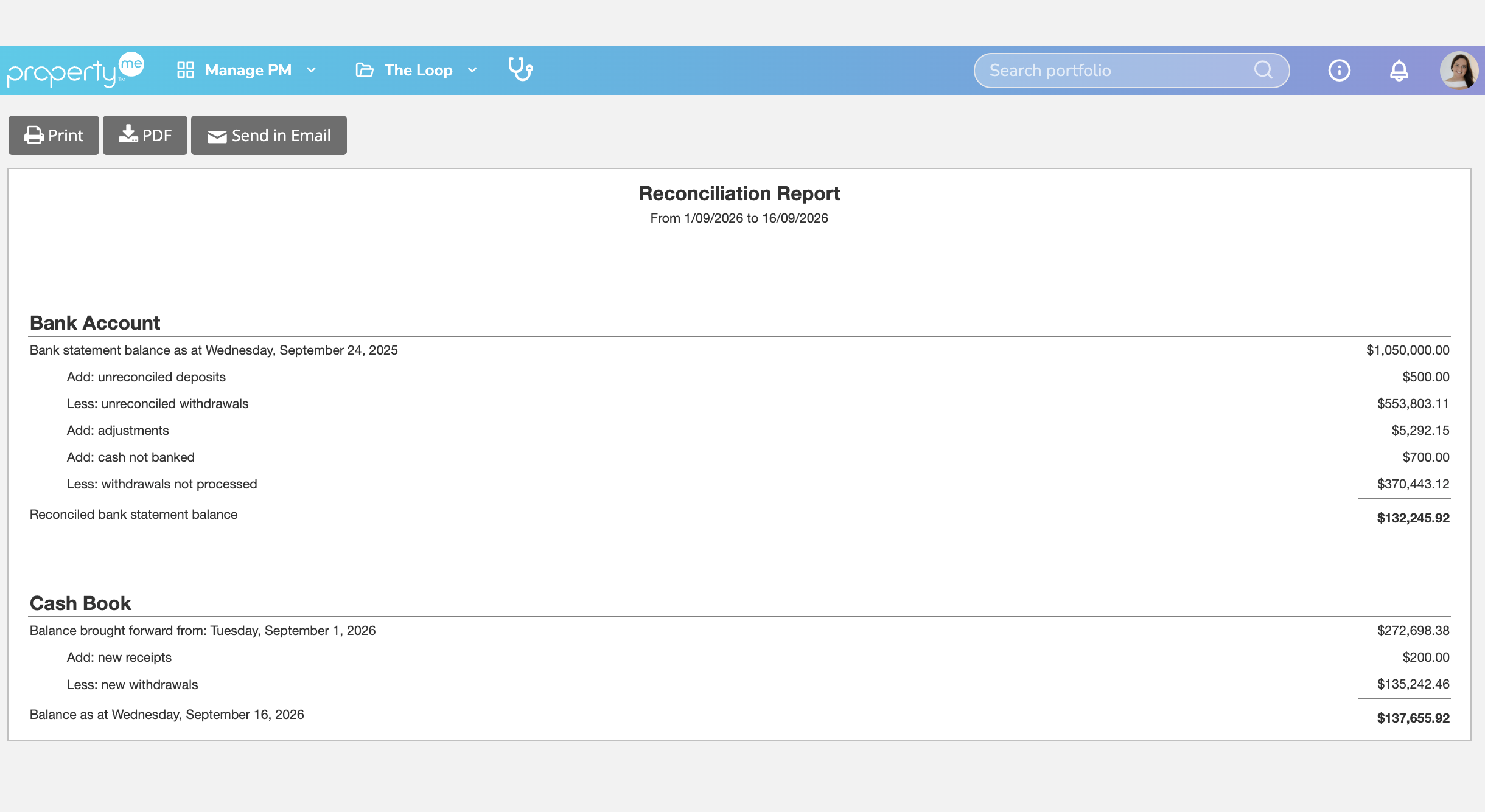Image resolution: width=1485 pixels, height=812 pixels.
Task: Select the $1,050,000.00 bank statement balance
Action: click(x=1408, y=350)
